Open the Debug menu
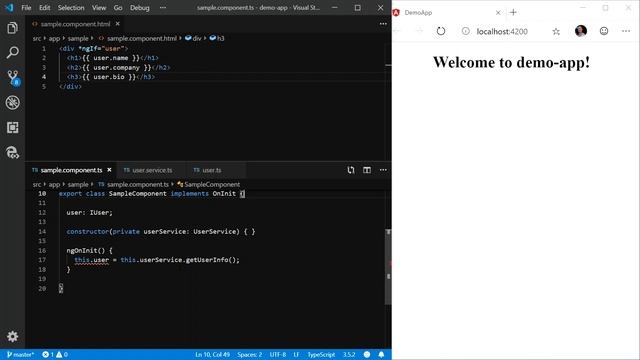 coord(140,8)
